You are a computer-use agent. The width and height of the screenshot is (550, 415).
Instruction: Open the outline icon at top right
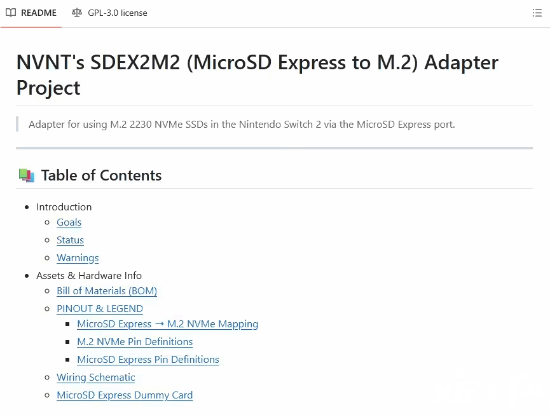click(x=537, y=13)
